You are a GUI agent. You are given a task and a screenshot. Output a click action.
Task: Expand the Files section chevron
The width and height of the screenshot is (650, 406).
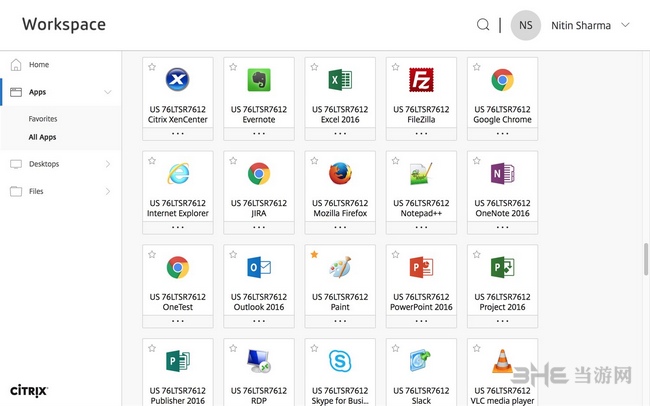(x=108, y=191)
